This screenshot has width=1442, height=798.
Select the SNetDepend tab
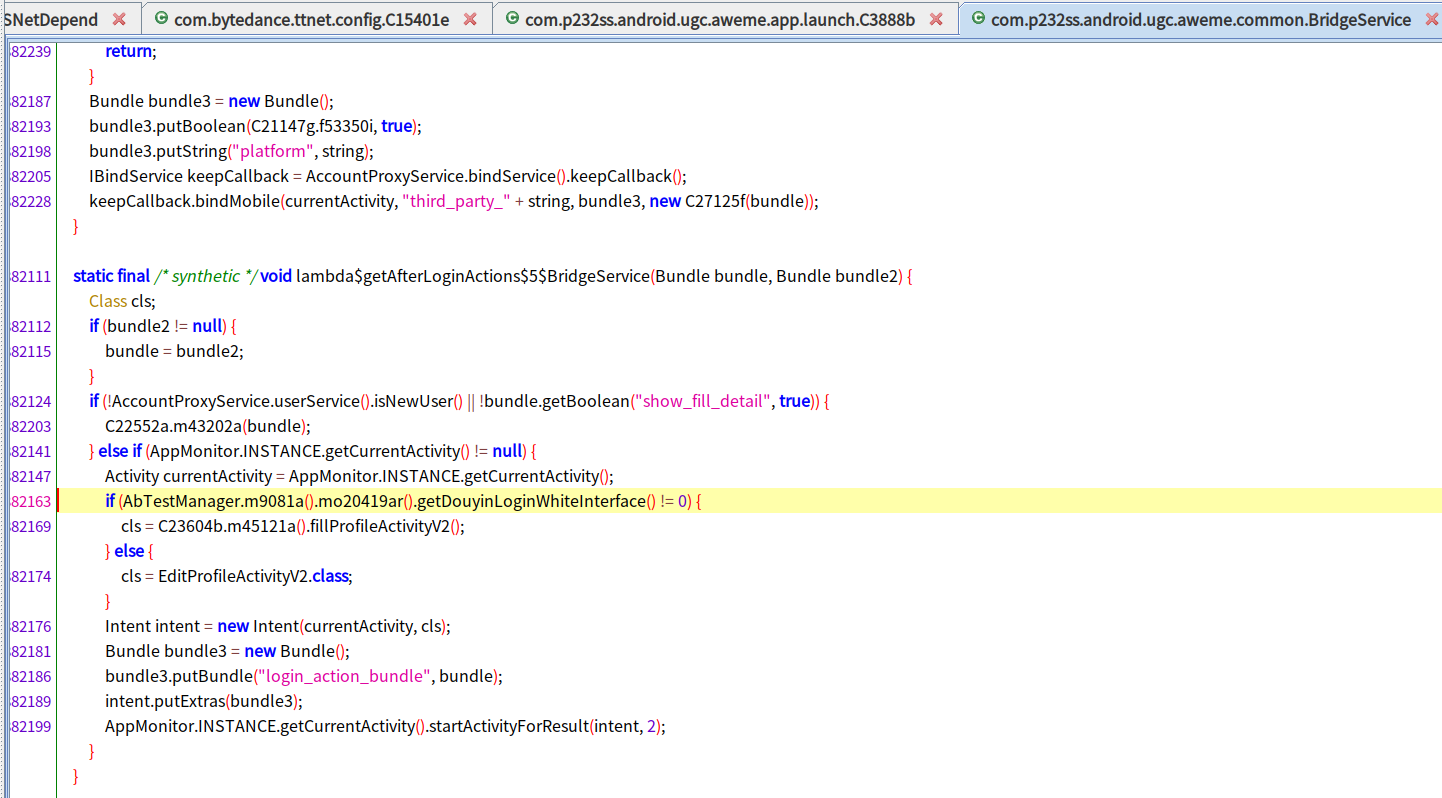coord(52,19)
